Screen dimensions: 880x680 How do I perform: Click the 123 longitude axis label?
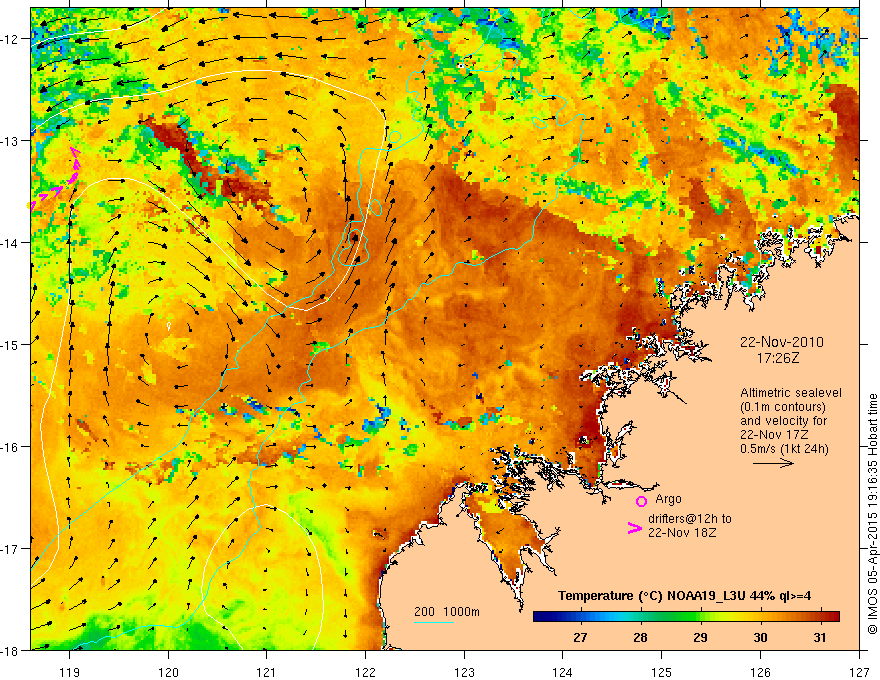pyautogui.click(x=464, y=672)
